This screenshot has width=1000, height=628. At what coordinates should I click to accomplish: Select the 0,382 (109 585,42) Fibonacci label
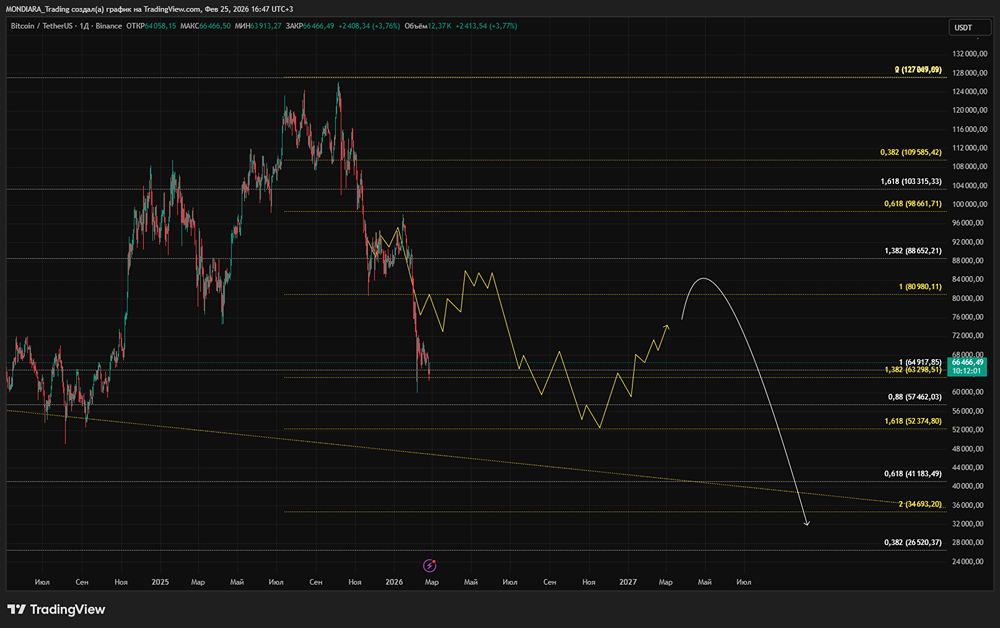click(x=910, y=153)
